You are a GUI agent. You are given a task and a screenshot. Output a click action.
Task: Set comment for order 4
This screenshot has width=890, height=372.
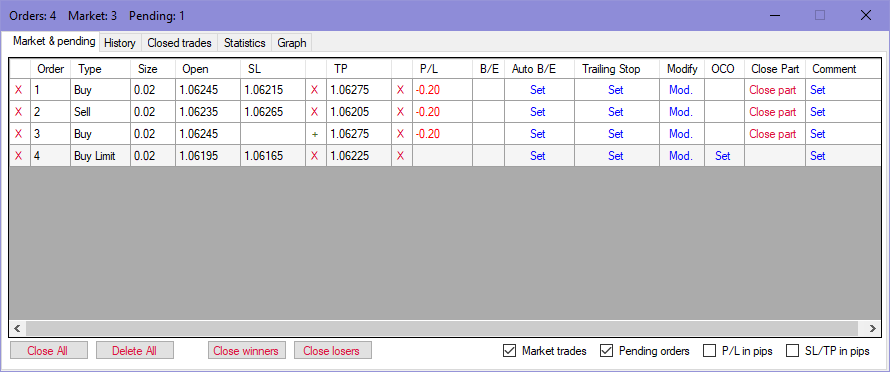tap(817, 156)
